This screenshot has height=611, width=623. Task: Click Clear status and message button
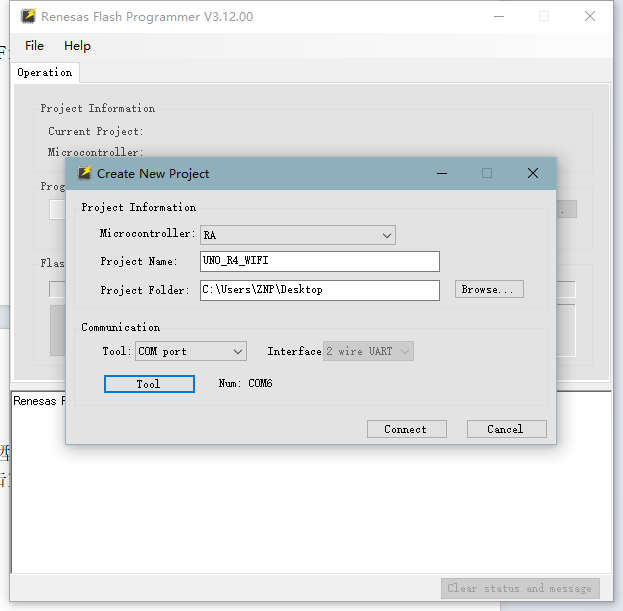click(520, 588)
